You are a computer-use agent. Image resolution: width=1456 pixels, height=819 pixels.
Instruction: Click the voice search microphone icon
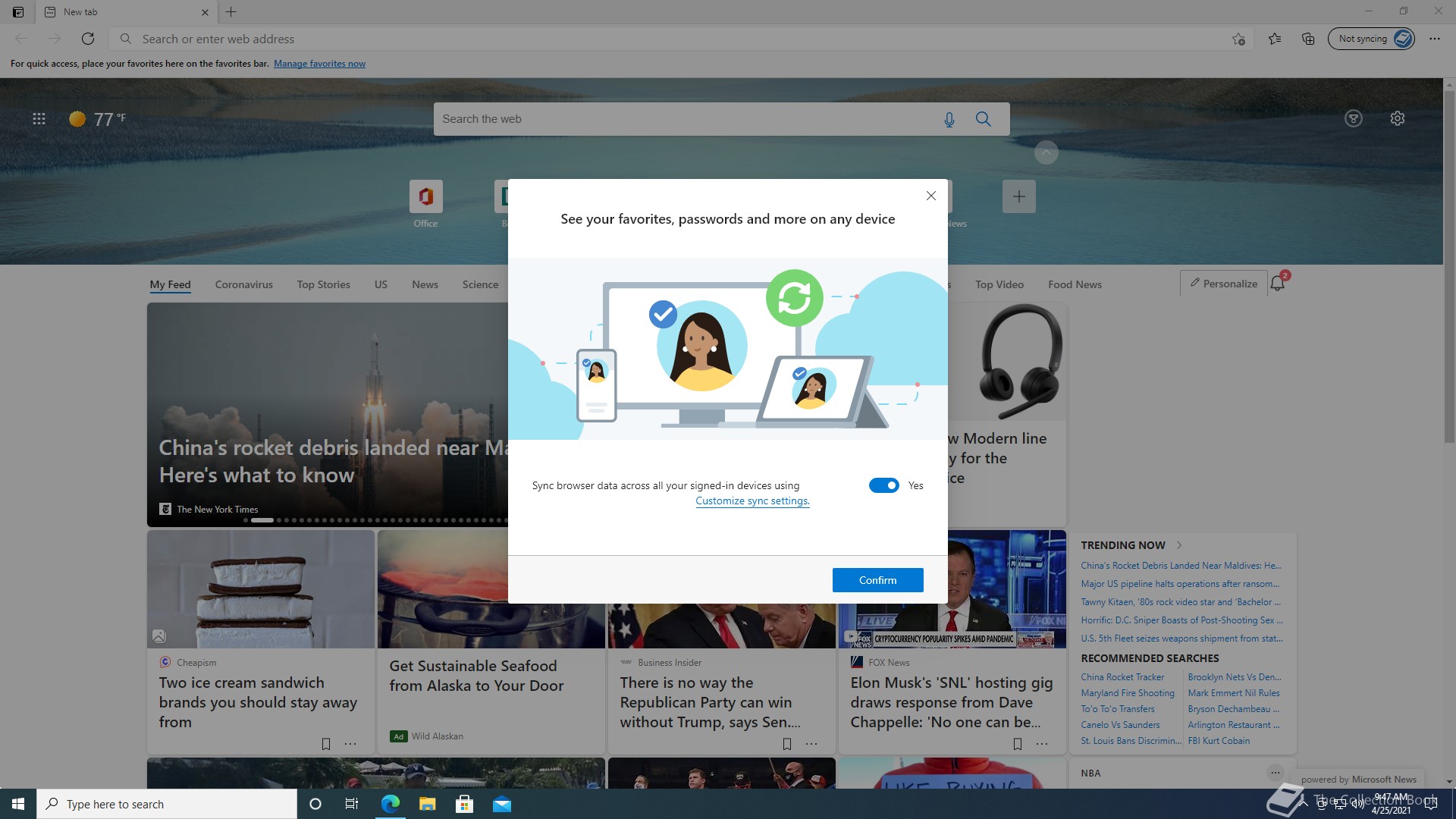[x=949, y=119]
